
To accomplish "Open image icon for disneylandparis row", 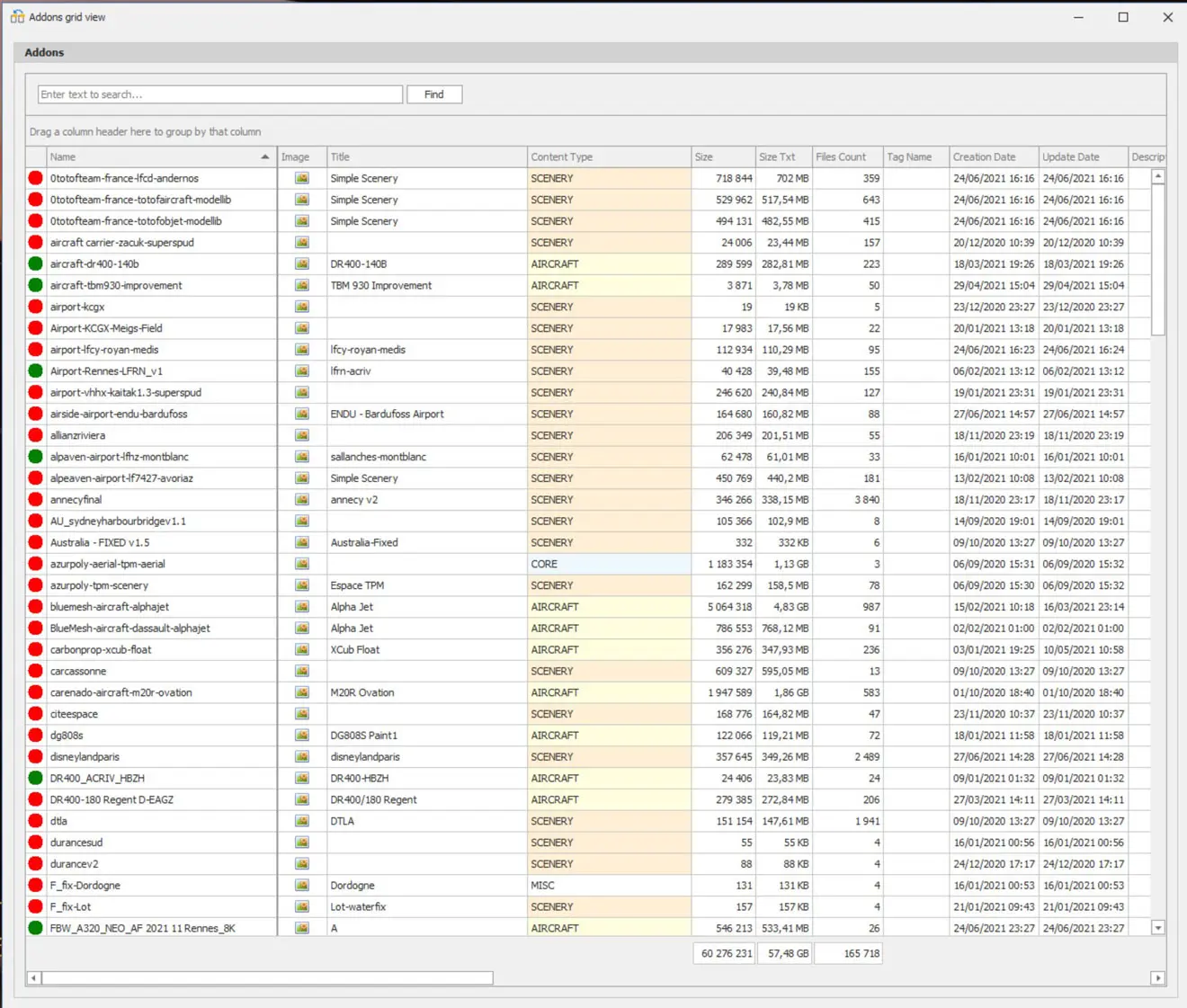I will [x=302, y=757].
